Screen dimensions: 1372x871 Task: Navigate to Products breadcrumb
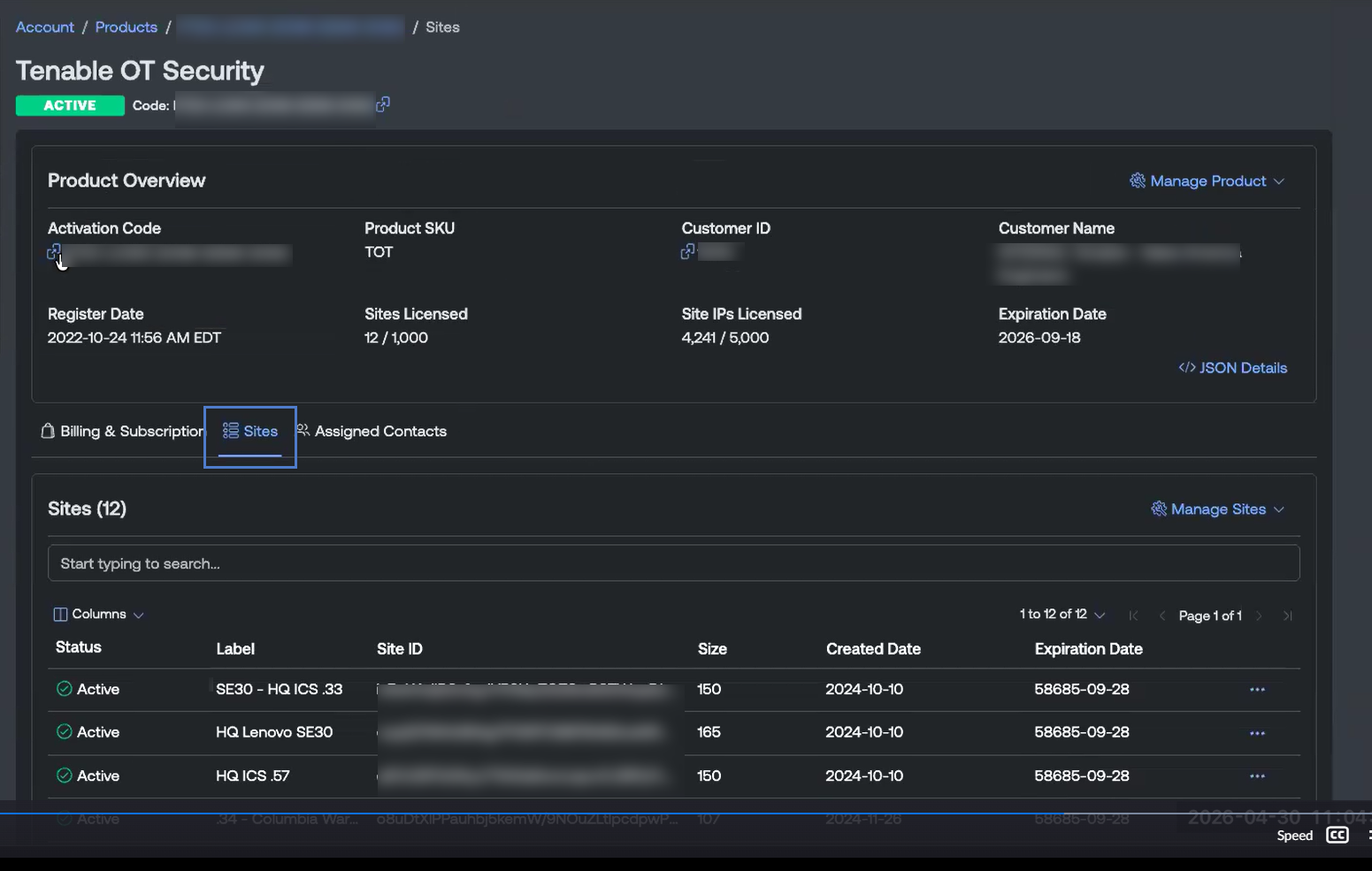pyautogui.click(x=126, y=27)
